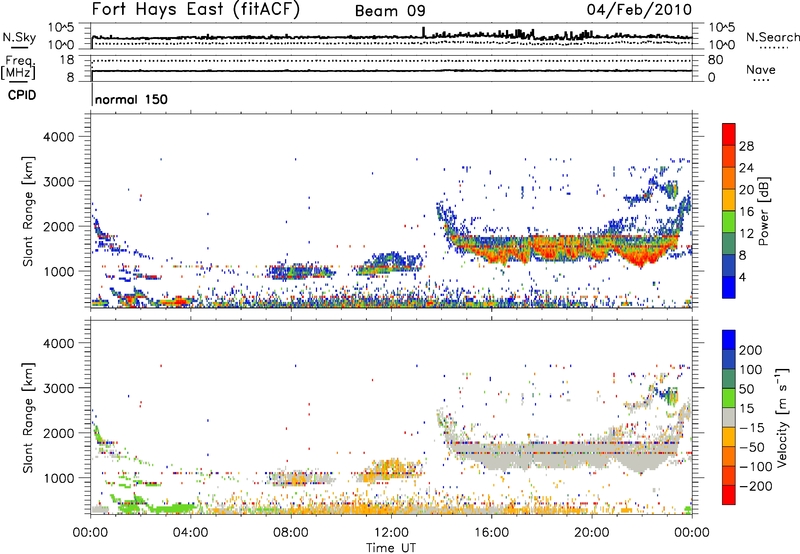This screenshot has height=554, width=800.
Task: Pick the red bottom segment of Velocity color bar
Action: tap(729, 495)
